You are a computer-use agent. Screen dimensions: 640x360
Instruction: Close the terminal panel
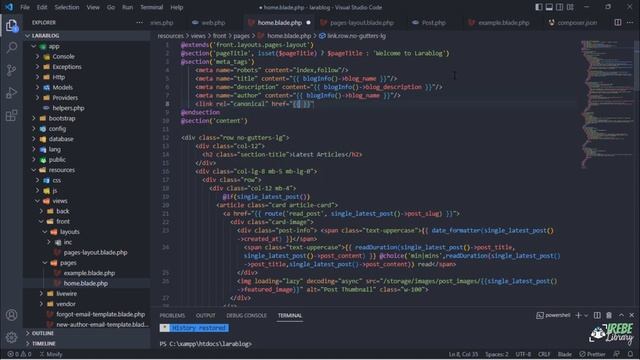632,315
